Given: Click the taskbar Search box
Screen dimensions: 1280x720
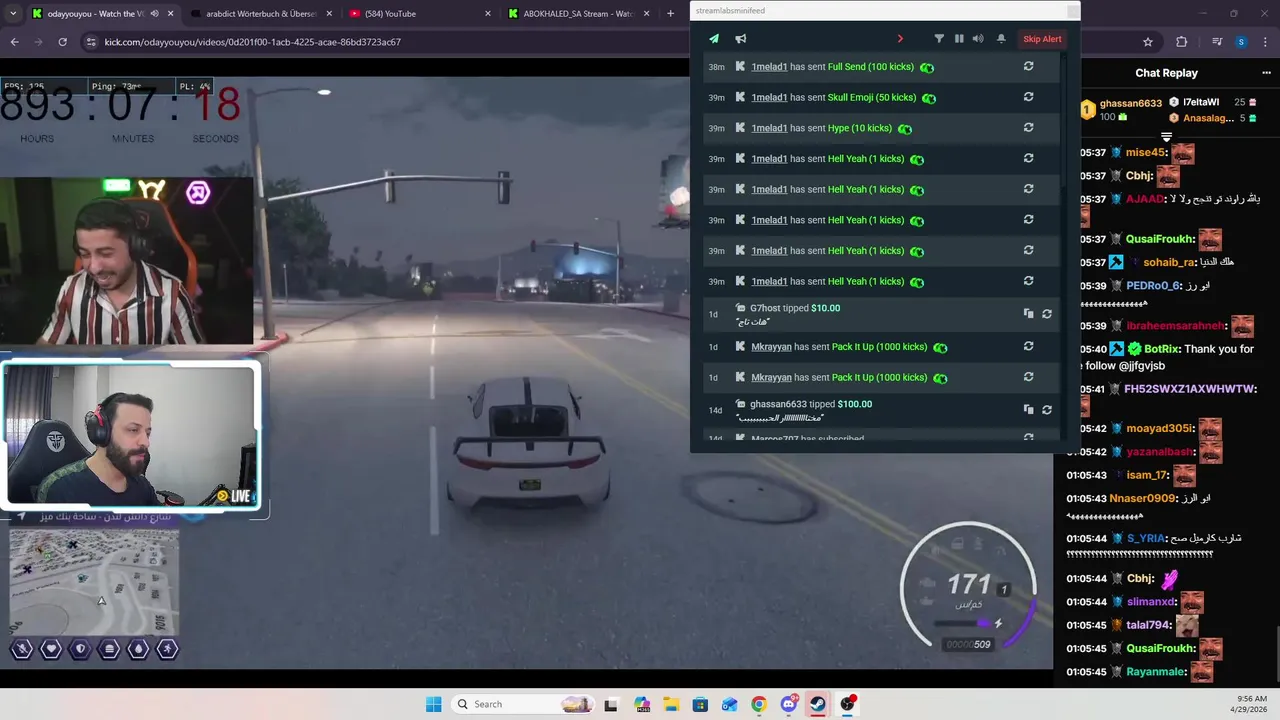Looking at the screenshot, I should (x=521, y=704).
